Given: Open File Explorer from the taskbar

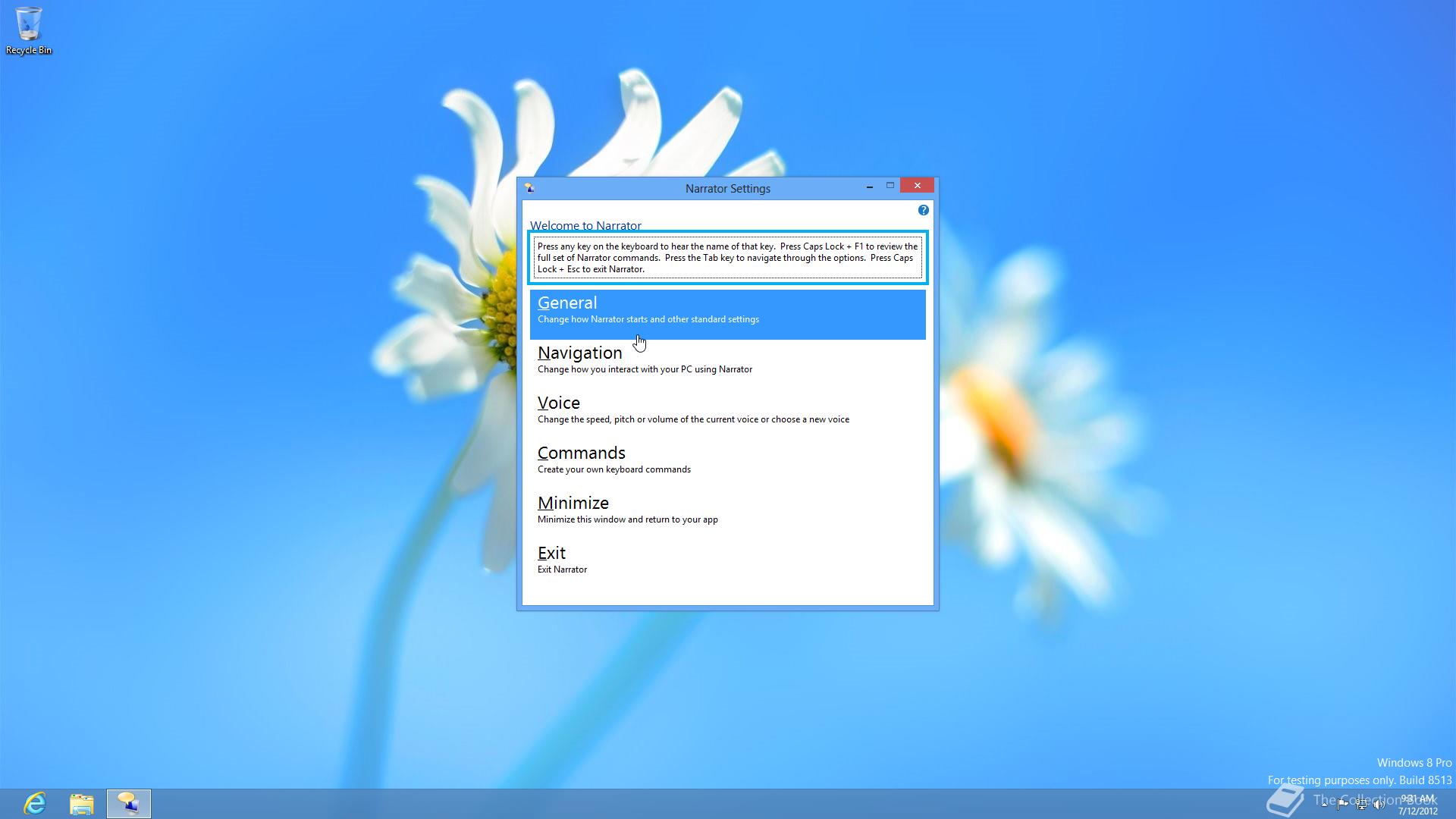Looking at the screenshot, I should coord(82,803).
